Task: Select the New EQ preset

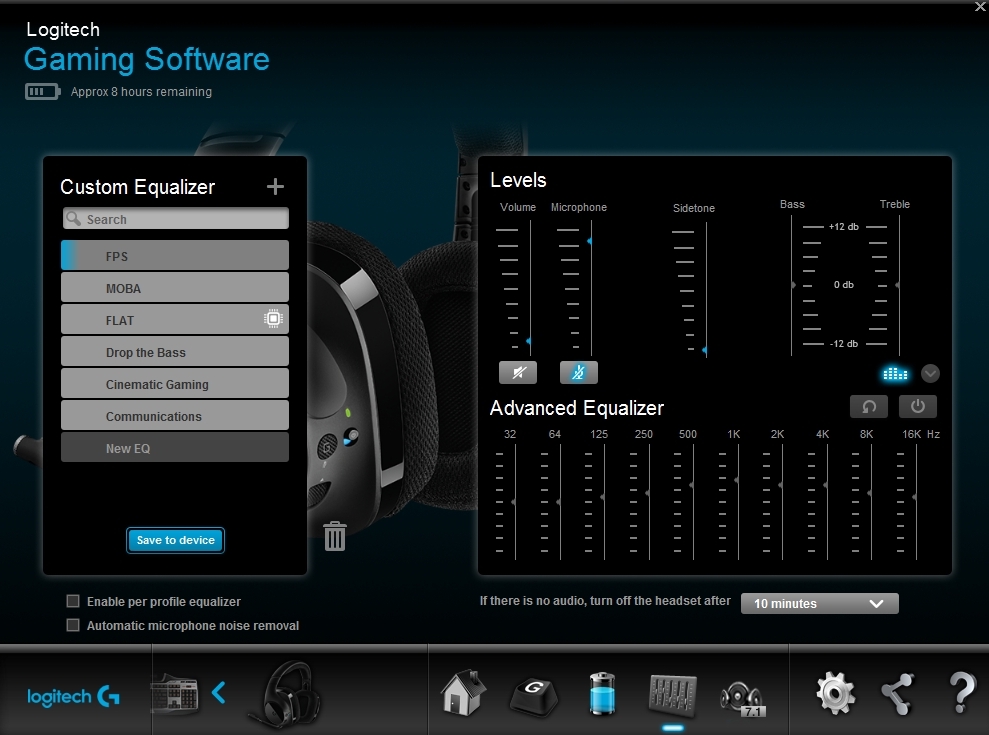Action: coord(175,447)
